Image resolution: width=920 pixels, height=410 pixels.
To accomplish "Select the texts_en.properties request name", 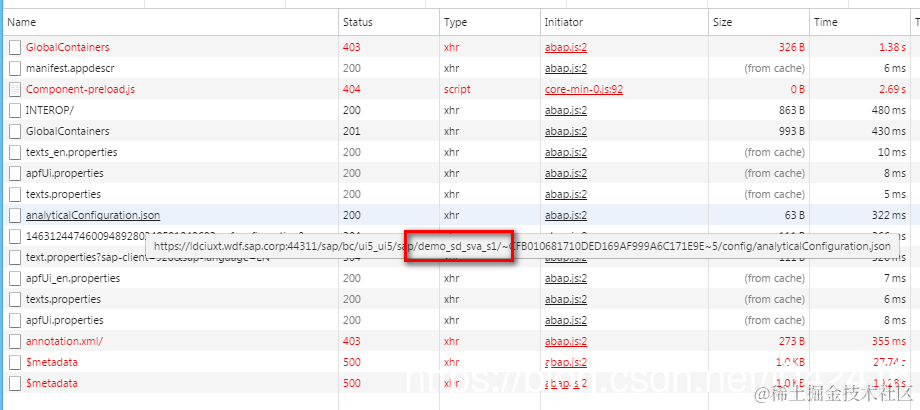I will click(72, 153).
